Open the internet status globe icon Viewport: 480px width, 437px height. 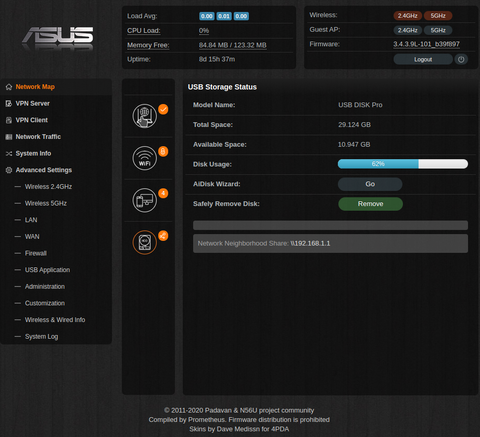(145, 116)
